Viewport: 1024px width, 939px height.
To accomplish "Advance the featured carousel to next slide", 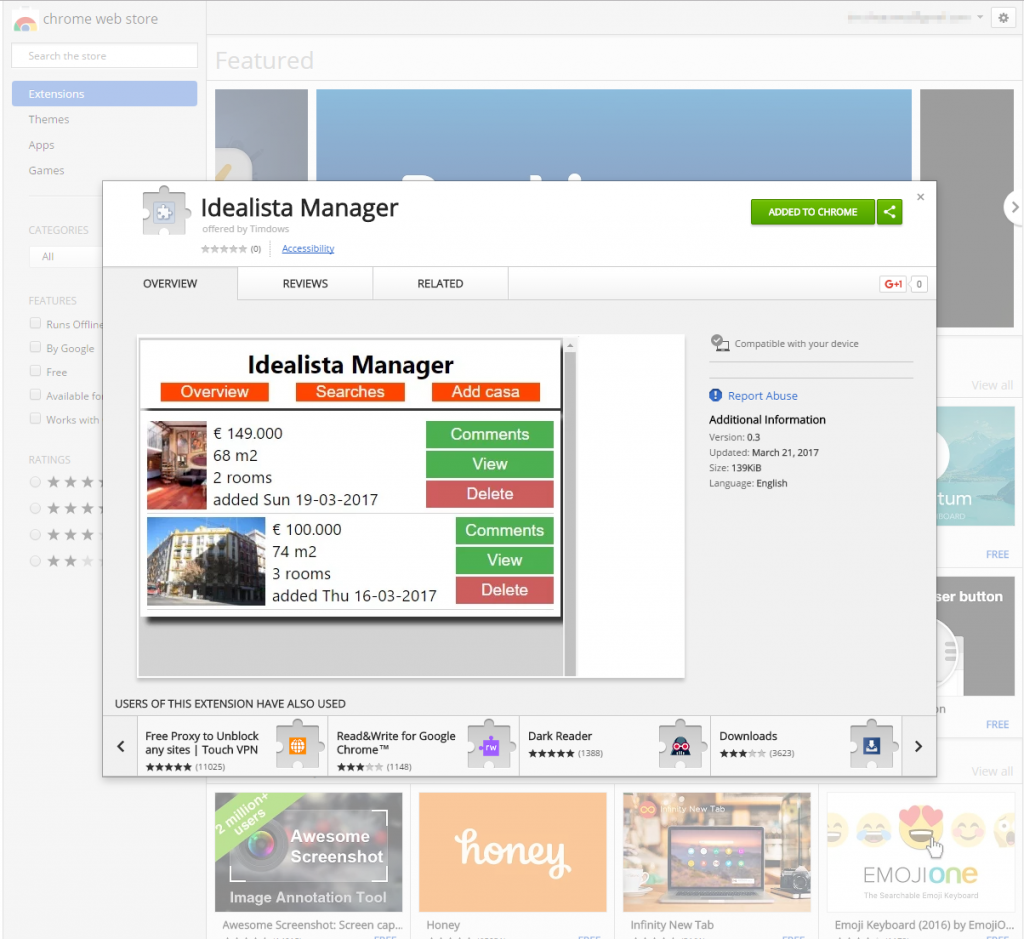I will (x=1014, y=207).
